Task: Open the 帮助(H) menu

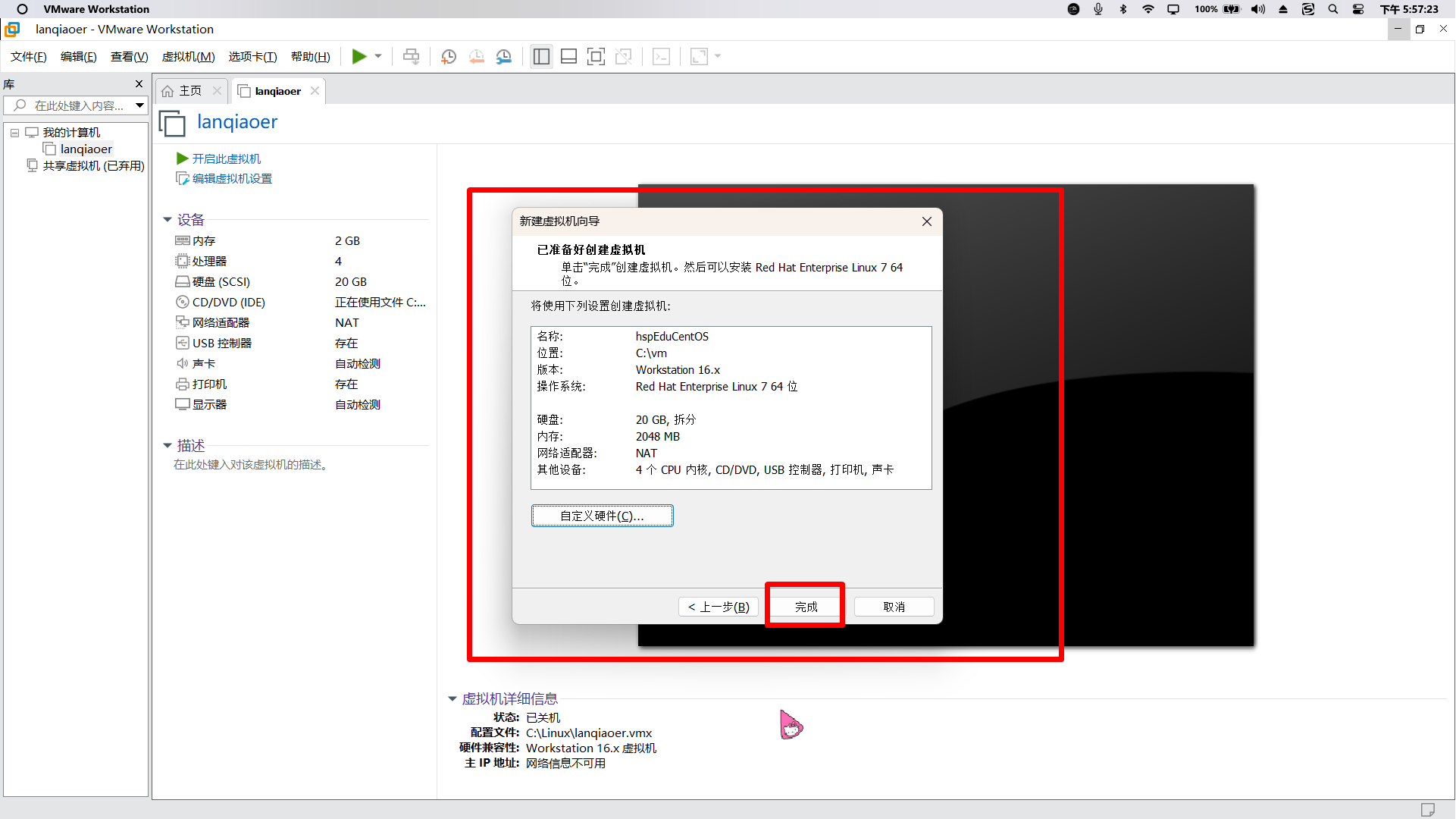Action: (311, 57)
